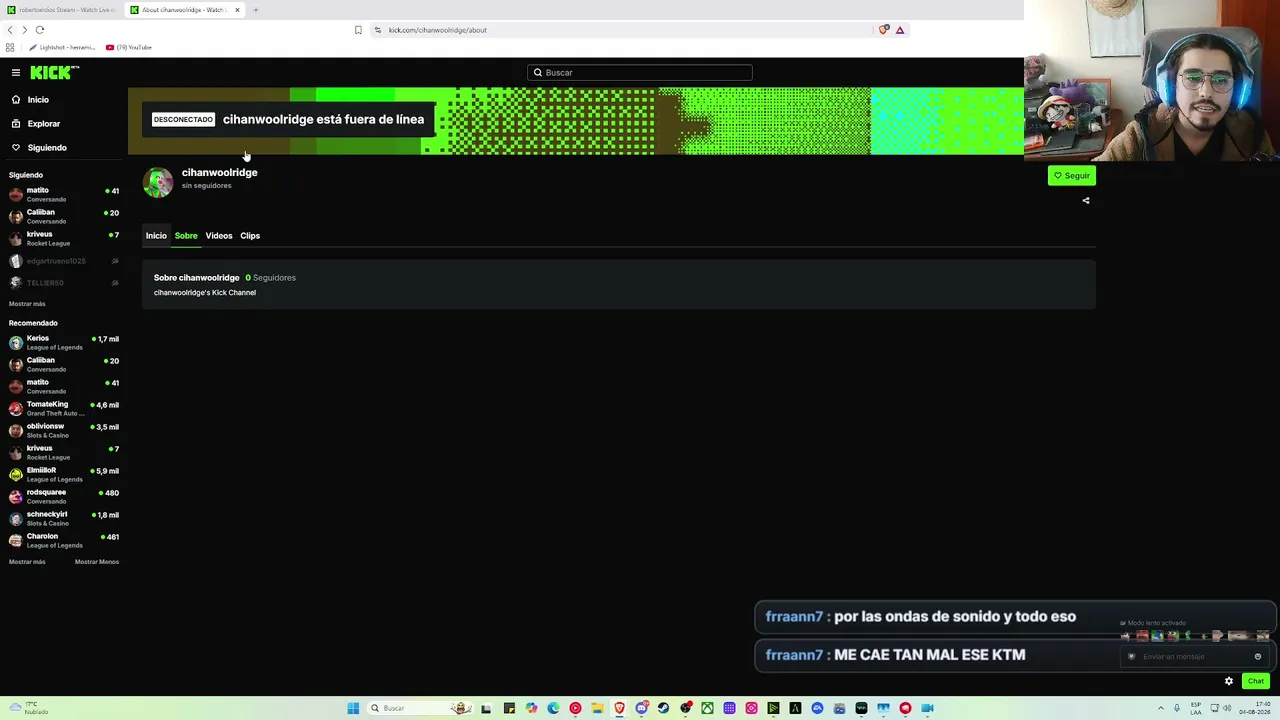The image size is (1280, 720).
Task: Open Xbox app from the taskbar
Action: click(x=707, y=708)
